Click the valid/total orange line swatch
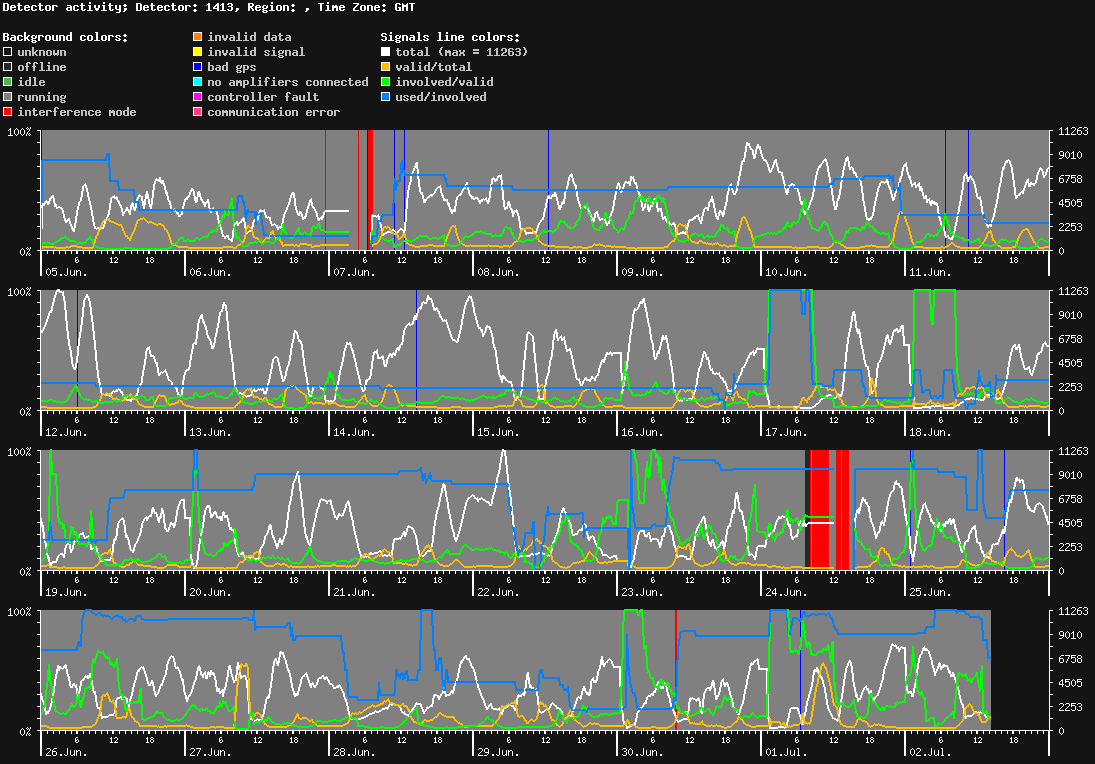1095x764 pixels. (385, 67)
